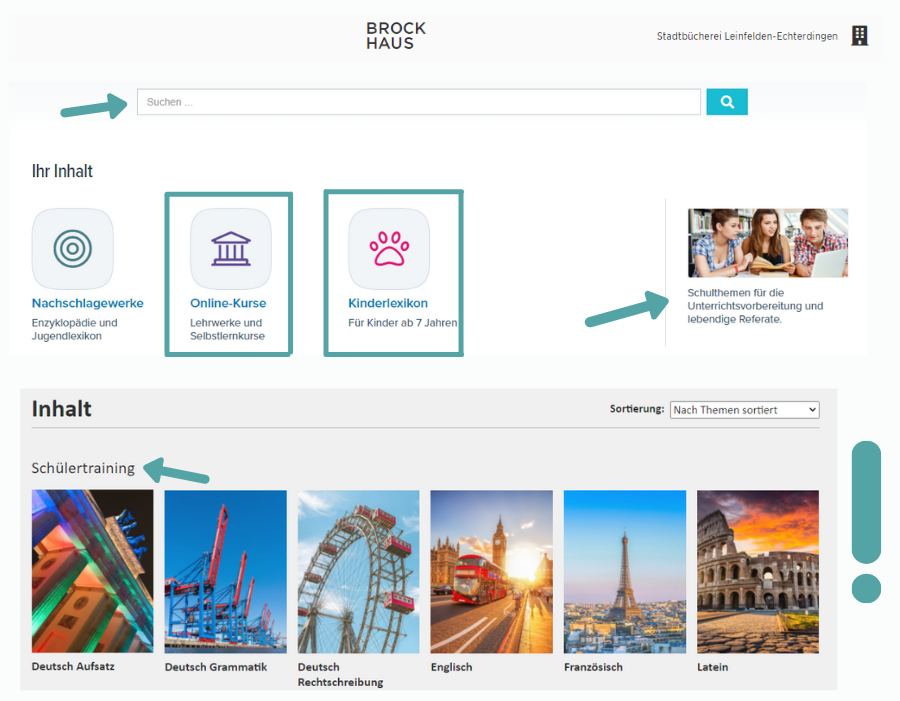900x701 pixels.
Task: Open Deutsch Rechtschreibung Ferris wheel thumbnail
Action: pyautogui.click(x=358, y=571)
